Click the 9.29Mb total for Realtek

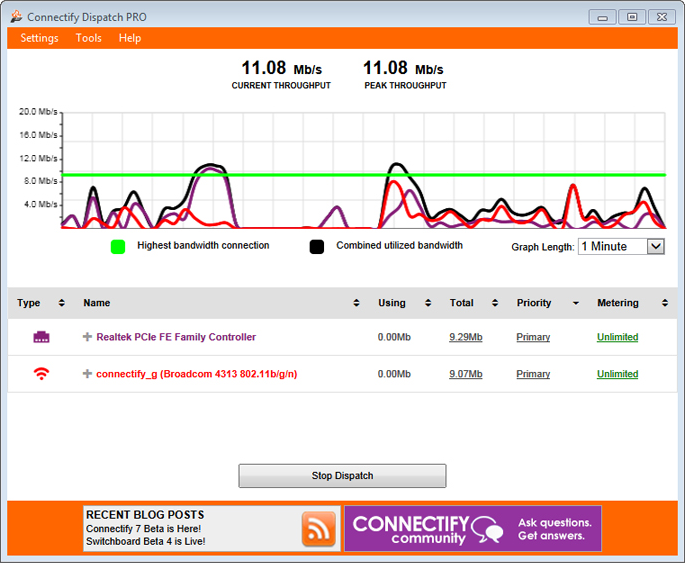(x=465, y=338)
